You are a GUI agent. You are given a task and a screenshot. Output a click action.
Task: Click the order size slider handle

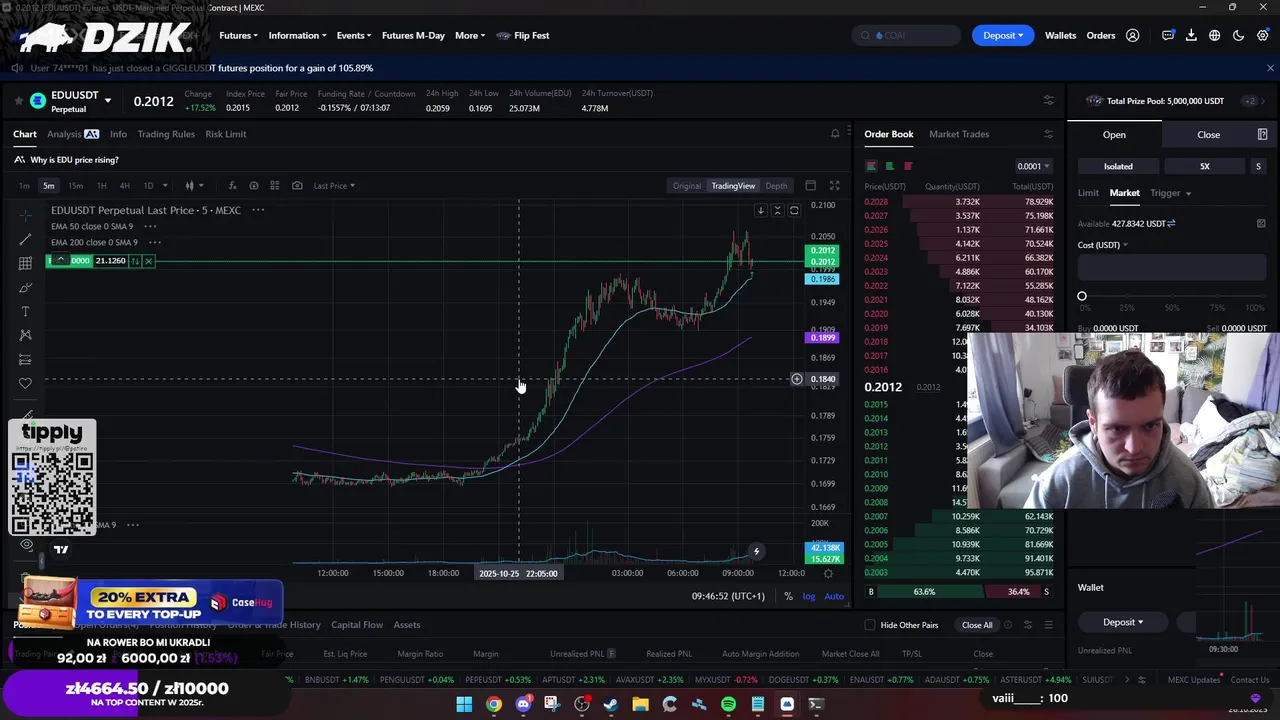coord(1082,296)
